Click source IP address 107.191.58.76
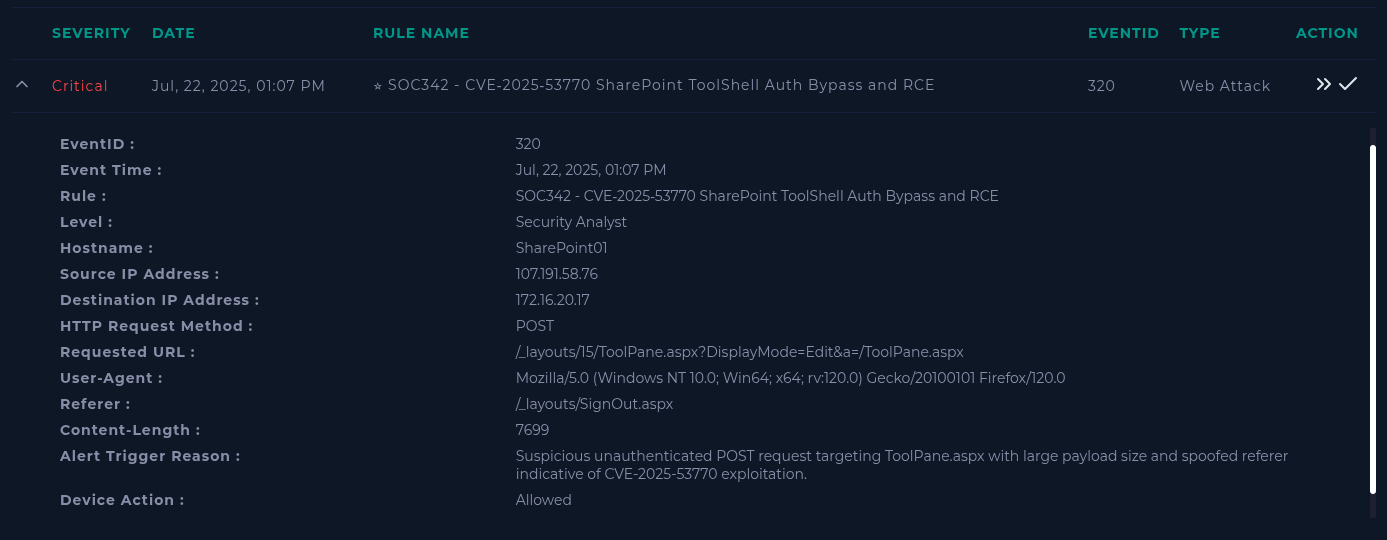 [556, 274]
